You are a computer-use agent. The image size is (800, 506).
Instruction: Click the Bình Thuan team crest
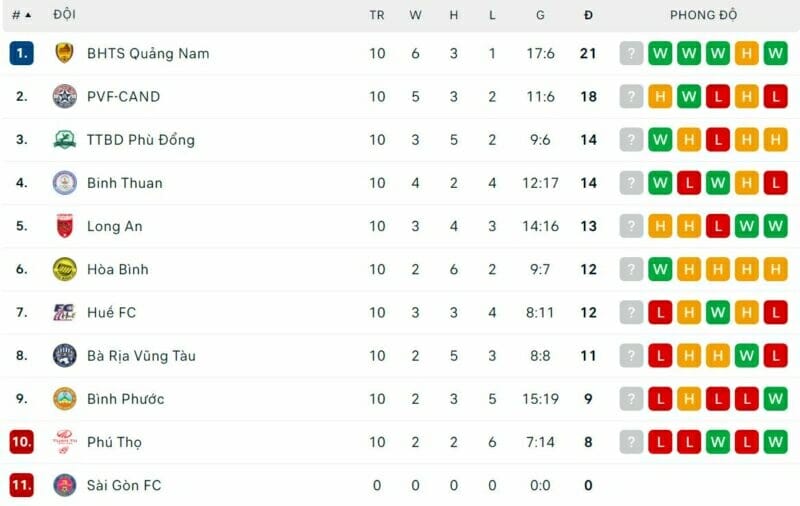pyautogui.click(x=64, y=183)
